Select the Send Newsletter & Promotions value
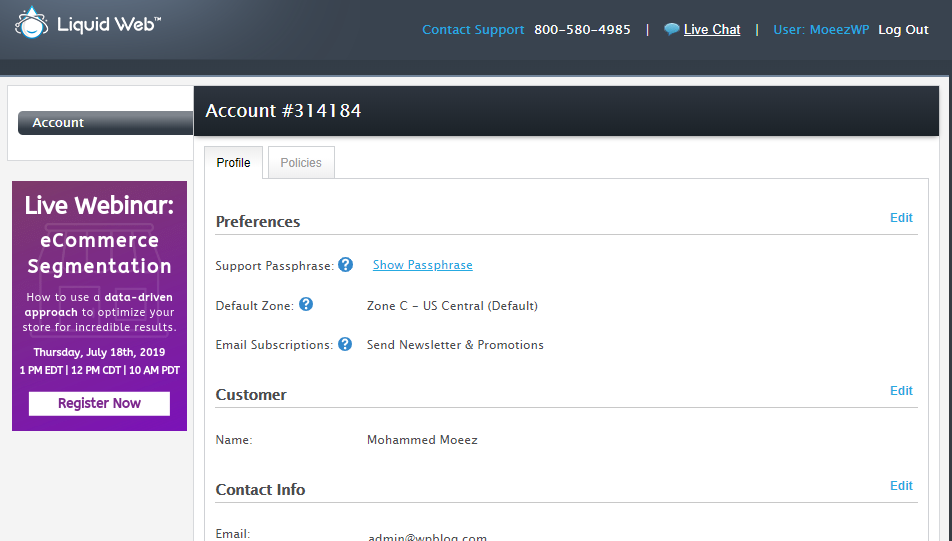The height and width of the screenshot is (541, 952). tap(455, 345)
